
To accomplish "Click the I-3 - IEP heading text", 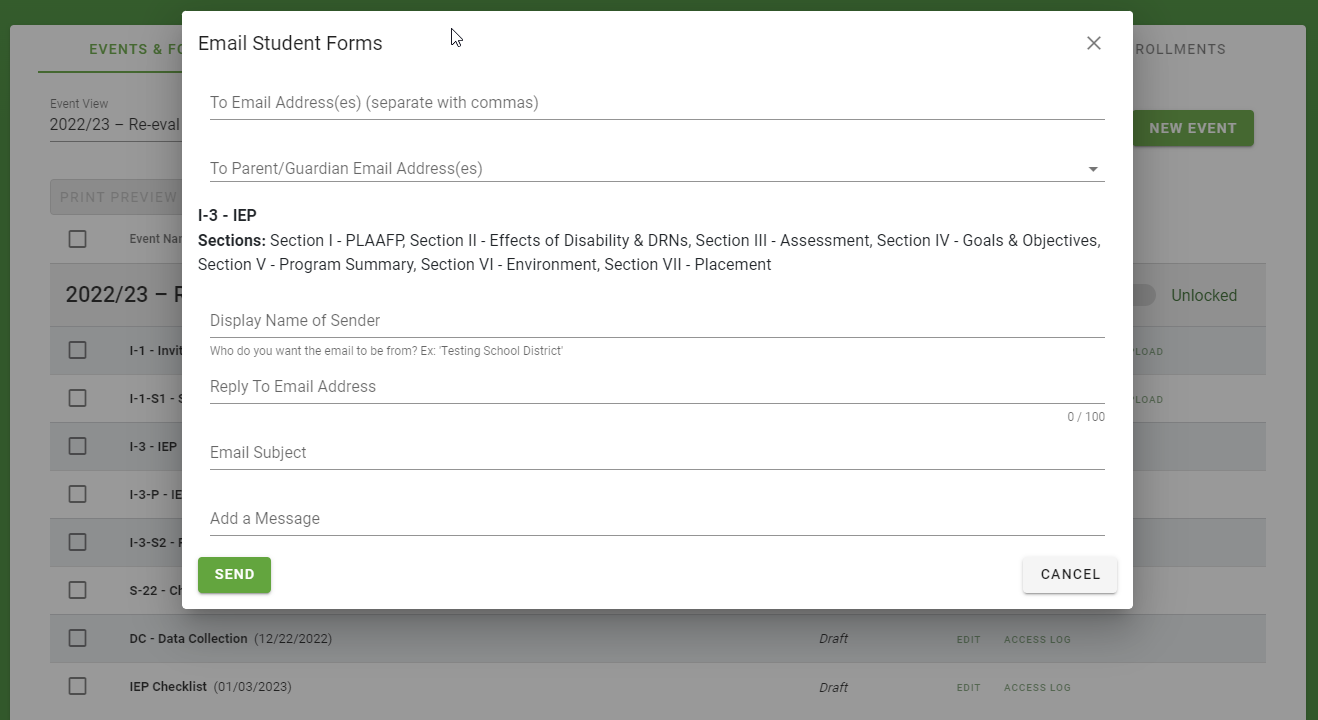I will tap(227, 216).
